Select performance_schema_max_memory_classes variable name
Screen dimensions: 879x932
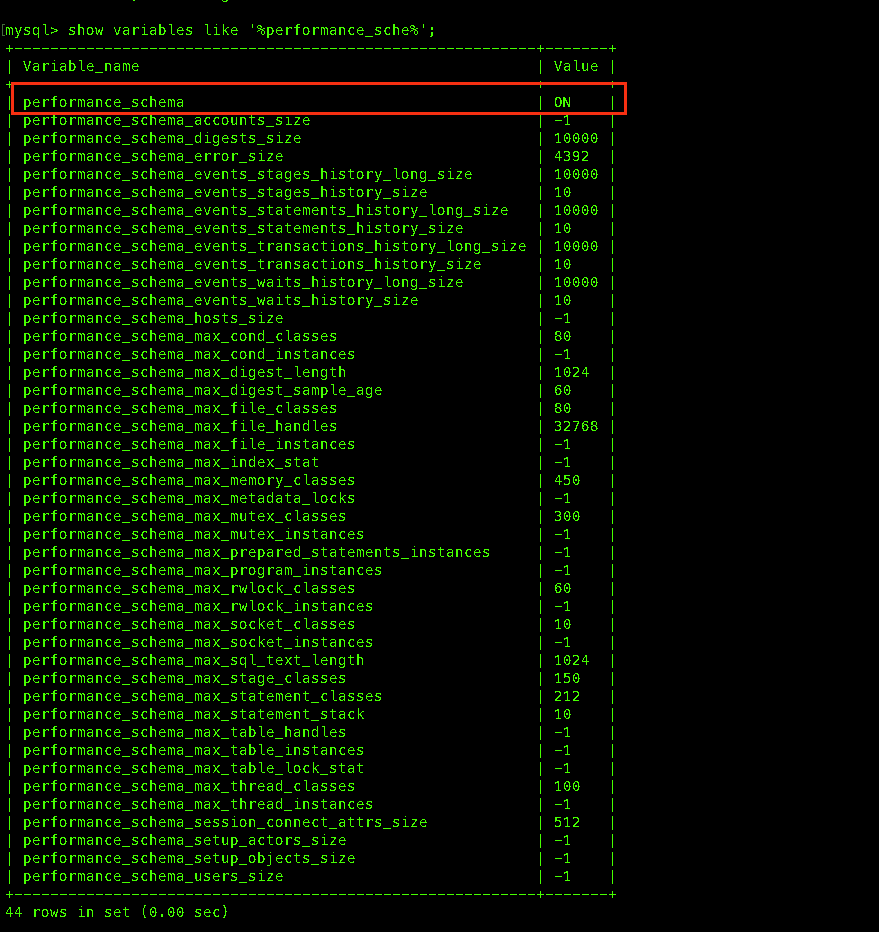coord(189,480)
